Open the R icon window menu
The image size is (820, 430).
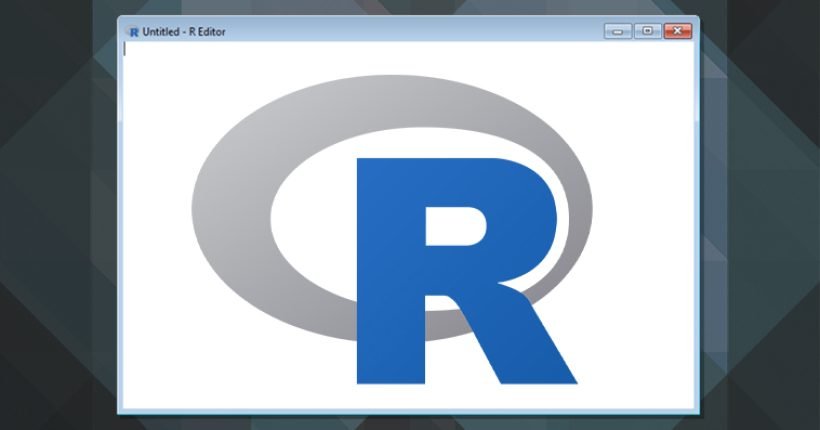pyautogui.click(x=133, y=32)
